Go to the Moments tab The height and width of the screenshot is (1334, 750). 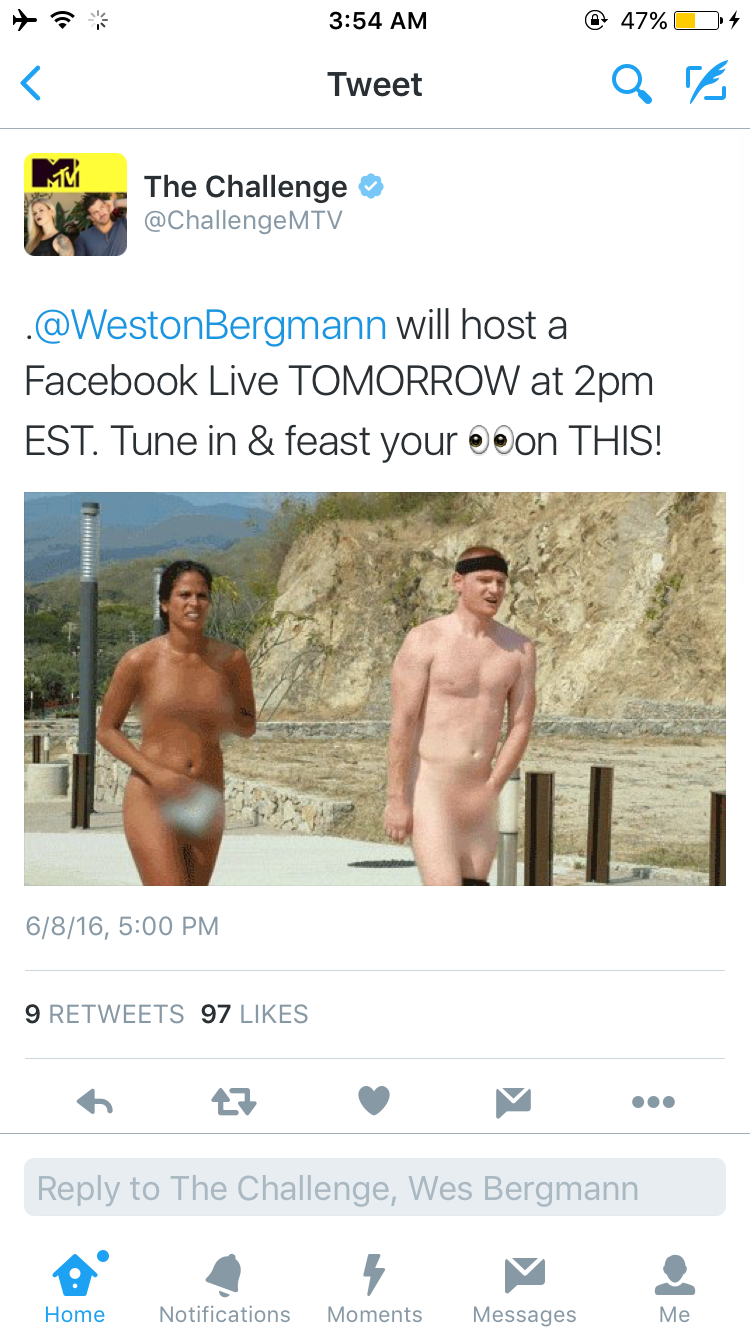point(375,1288)
